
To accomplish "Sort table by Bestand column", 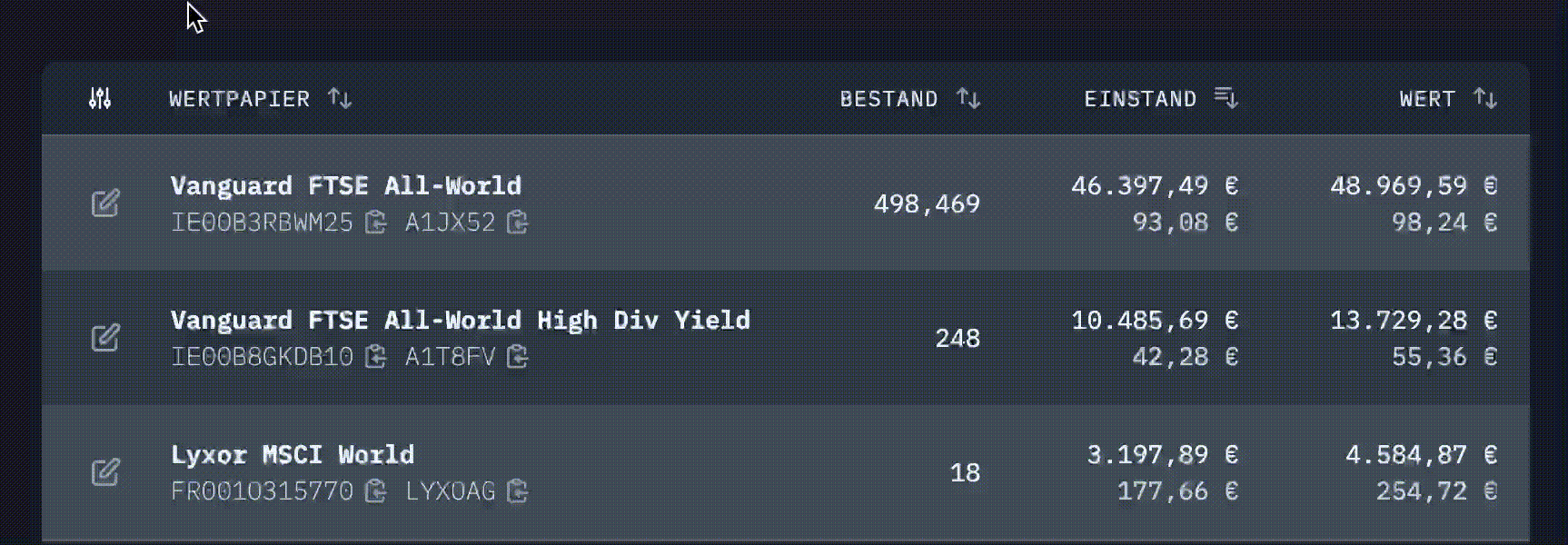I will click(x=968, y=98).
